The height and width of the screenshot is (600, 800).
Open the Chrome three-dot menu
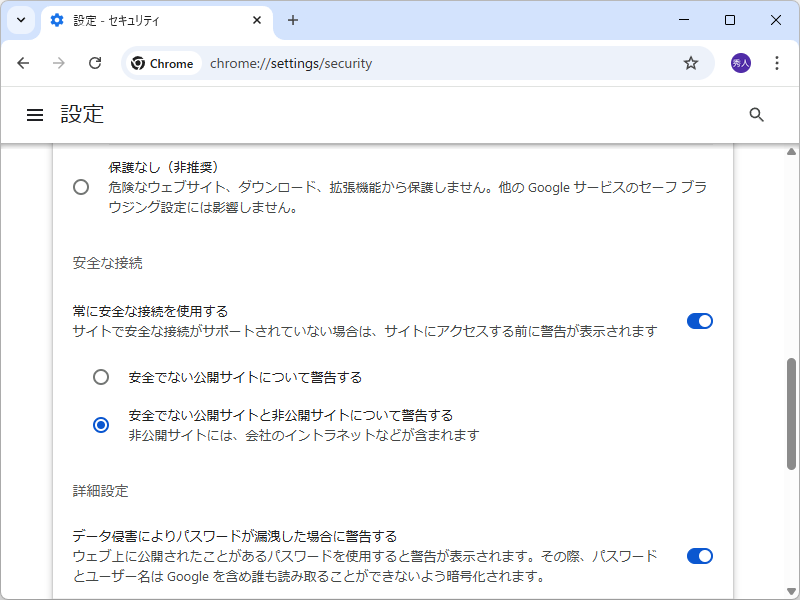[777, 62]
